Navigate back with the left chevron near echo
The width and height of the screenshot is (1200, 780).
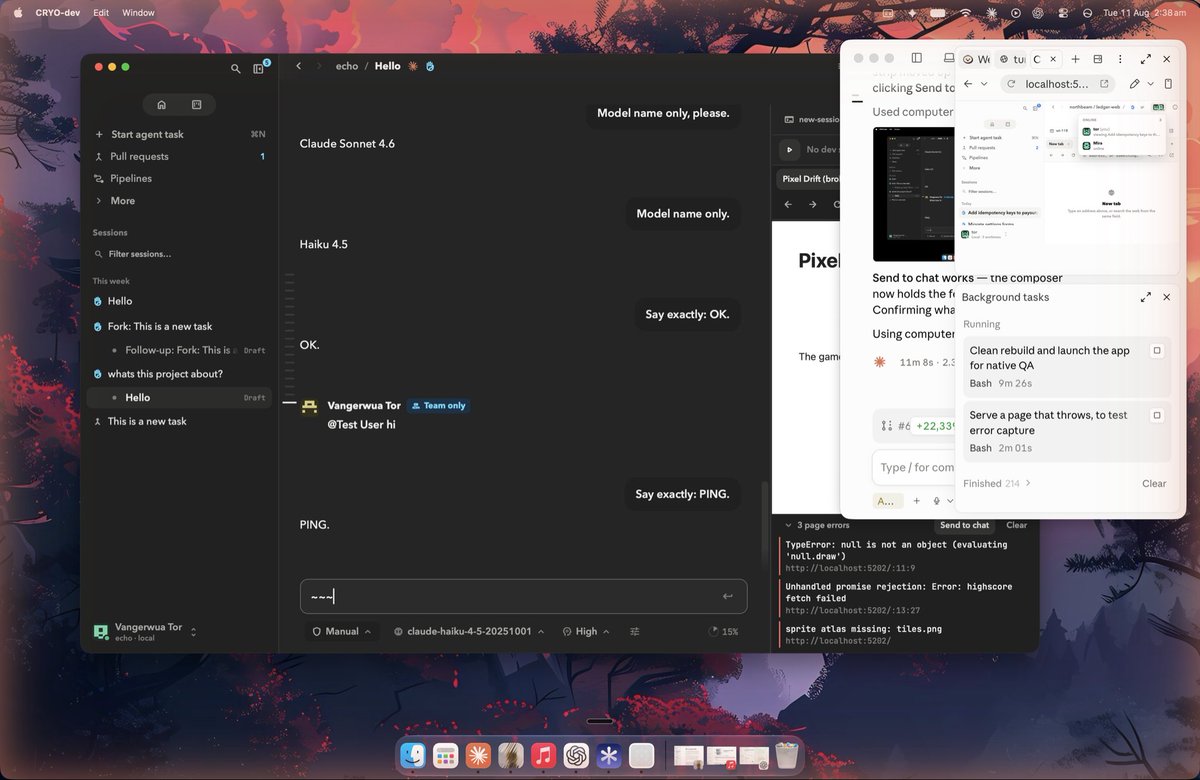[x=298, y=66]
